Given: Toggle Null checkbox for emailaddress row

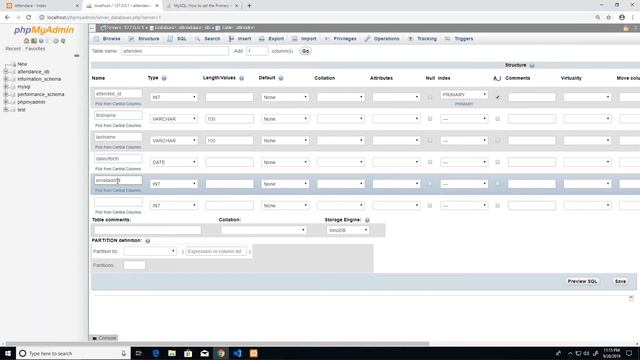Looking at the screenshot, I should point(430,184).
